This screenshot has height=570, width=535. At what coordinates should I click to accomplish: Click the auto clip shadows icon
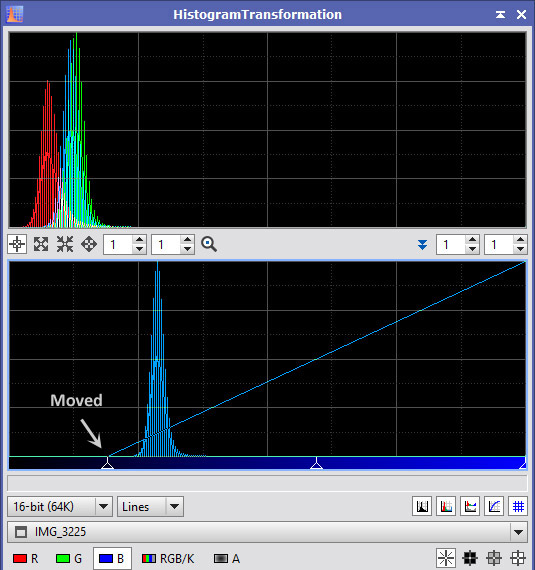[470, 558]
